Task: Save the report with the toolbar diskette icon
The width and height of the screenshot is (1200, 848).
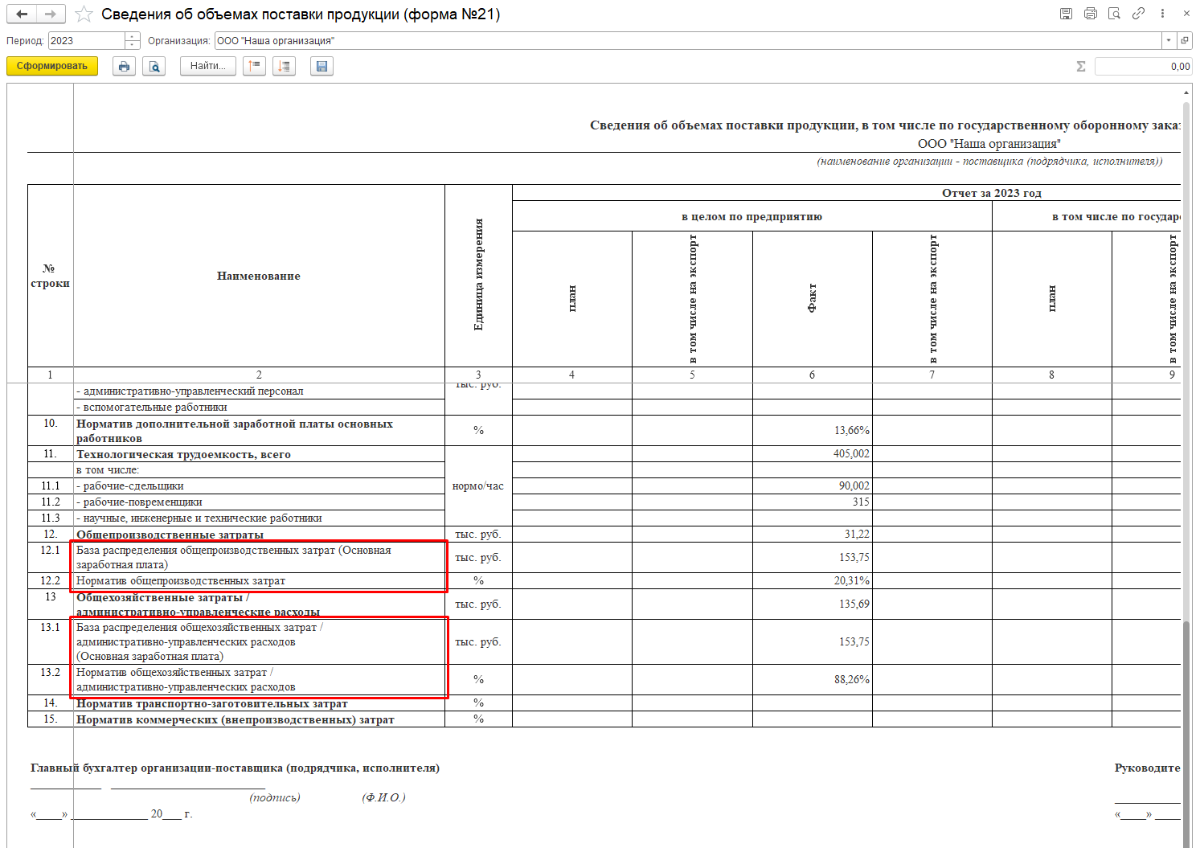Action: point(321,66)
